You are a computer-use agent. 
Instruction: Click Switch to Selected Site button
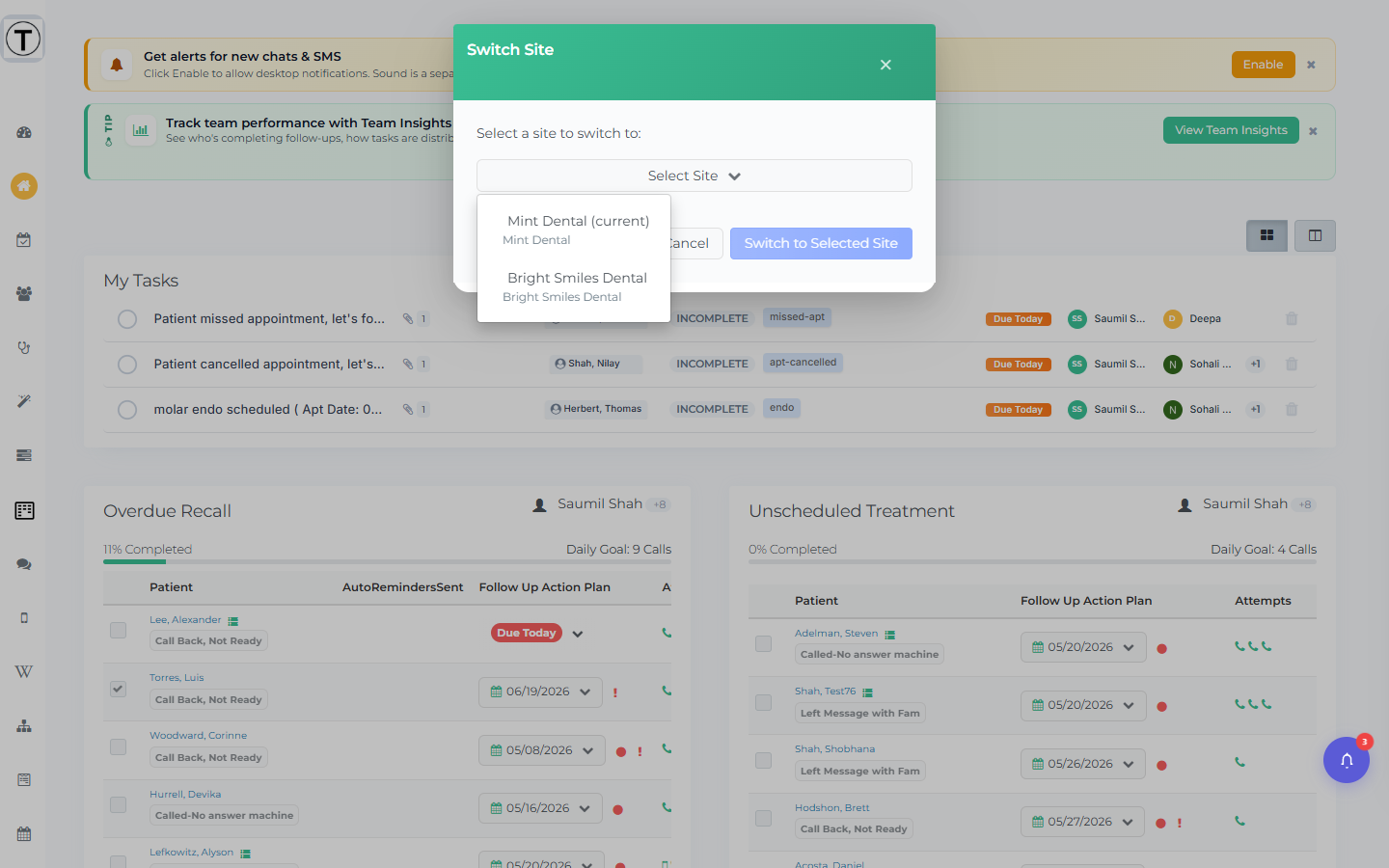pos(821,243)
